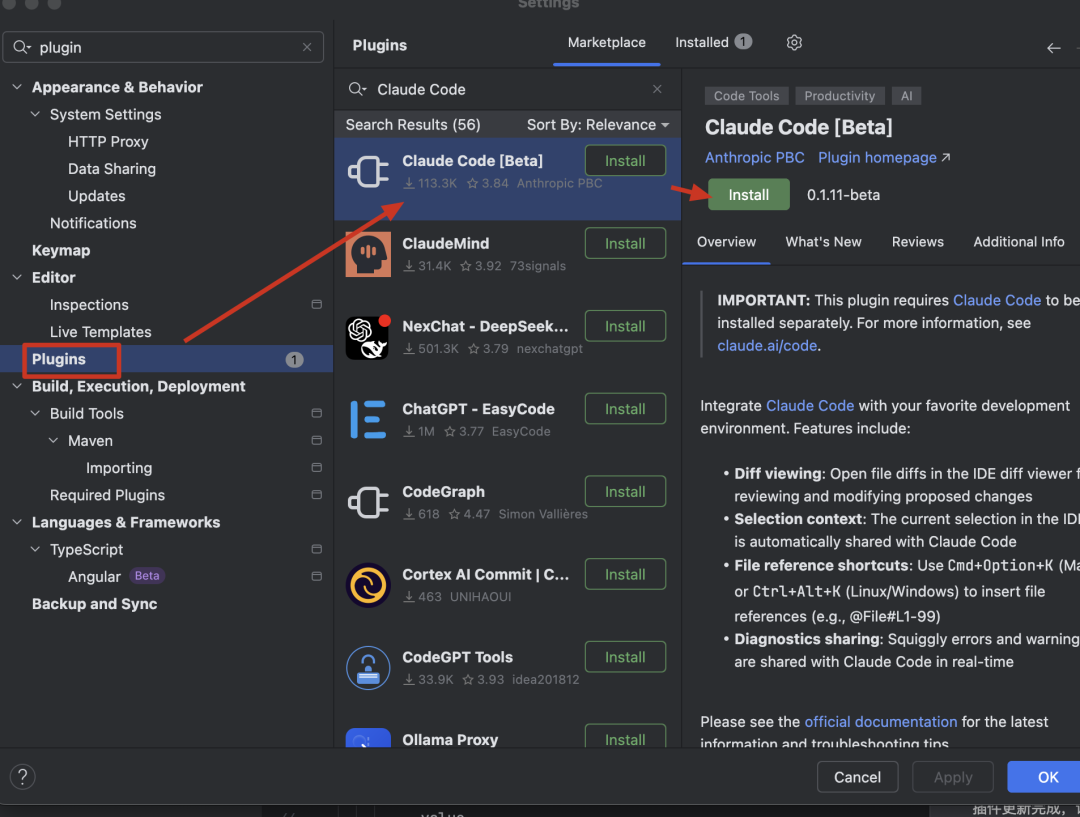Click project-level icon beside Inspections
Screen dimensions: 1080x817
click(317, 304)
